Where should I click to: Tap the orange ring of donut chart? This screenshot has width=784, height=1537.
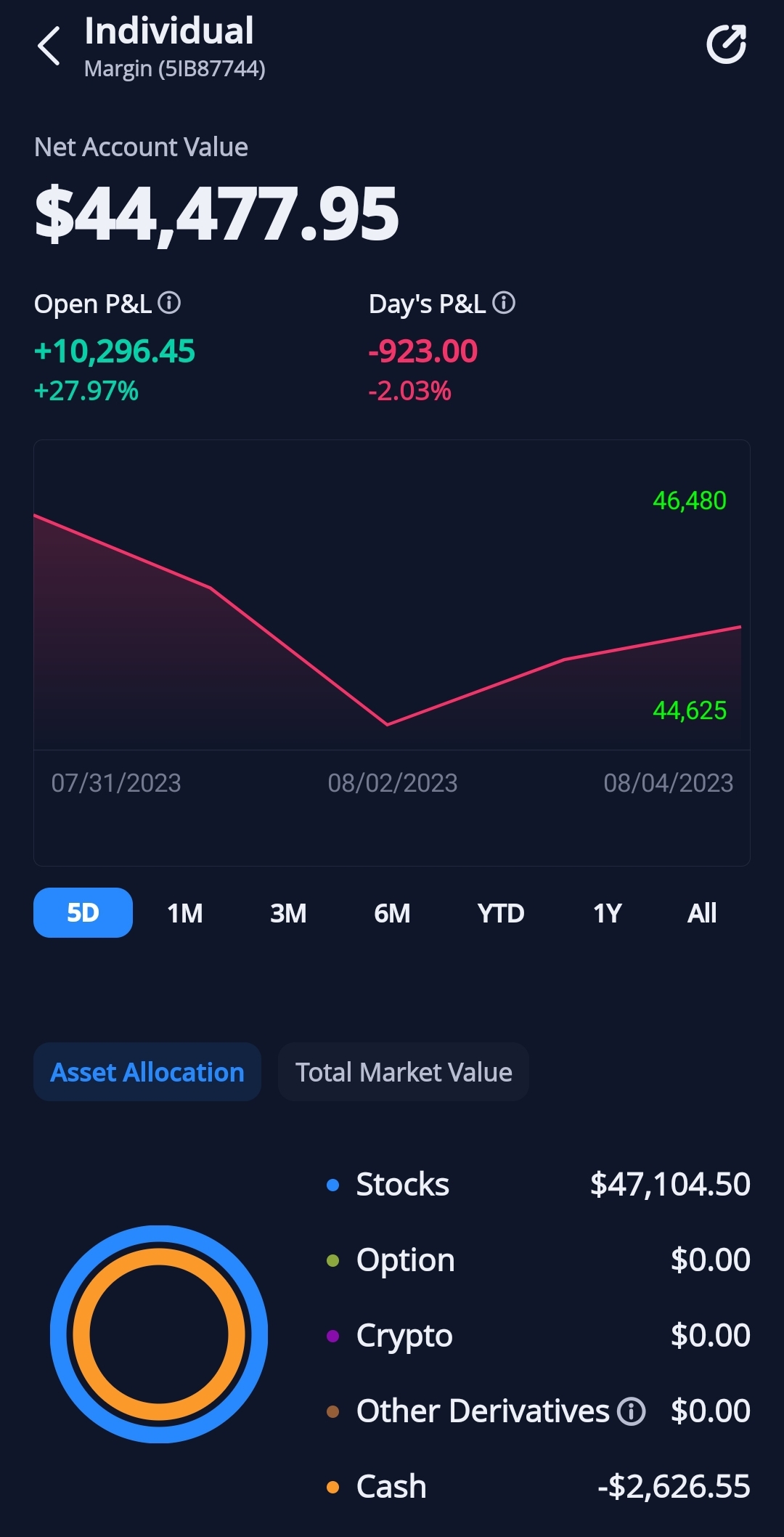click(82, 1334)
